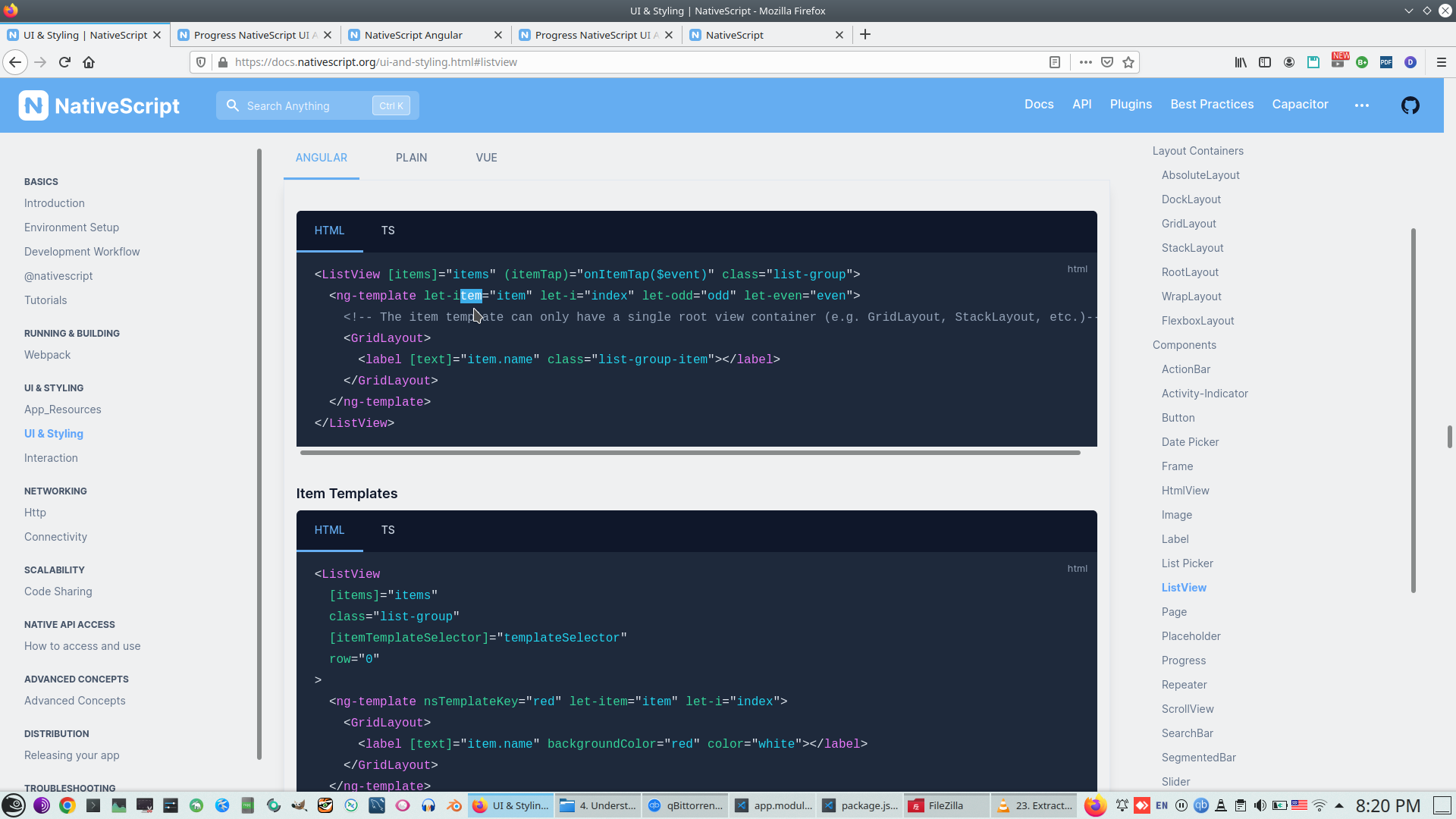The image size is (1456, 819).
Task: Switch to FileZilla in taskbar
Action: 945,805
